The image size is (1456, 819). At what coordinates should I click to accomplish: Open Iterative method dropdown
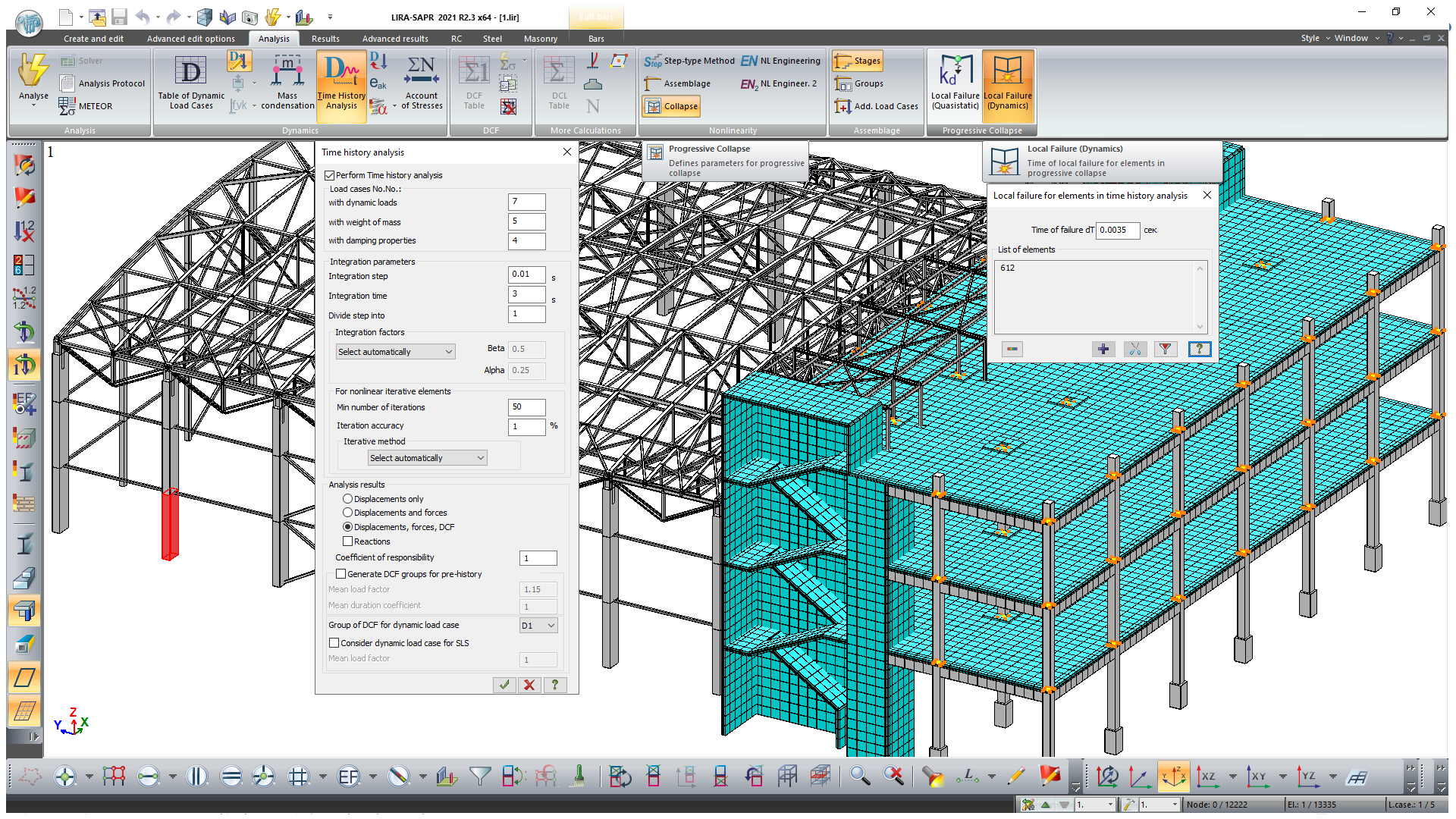tap(427, 458)
